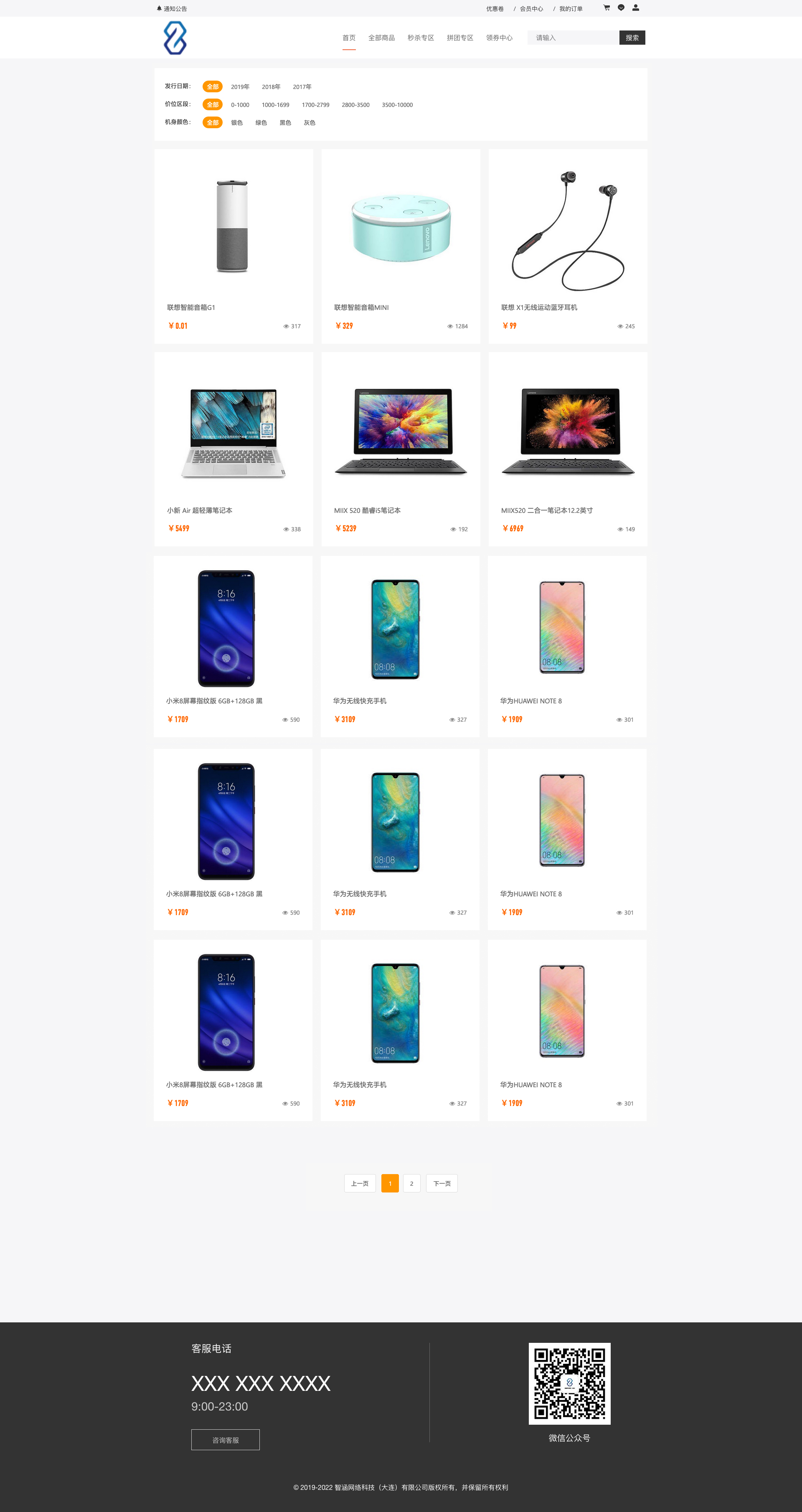Open the user profile icon
The image size is (802, 1512).
click(635, 8)
